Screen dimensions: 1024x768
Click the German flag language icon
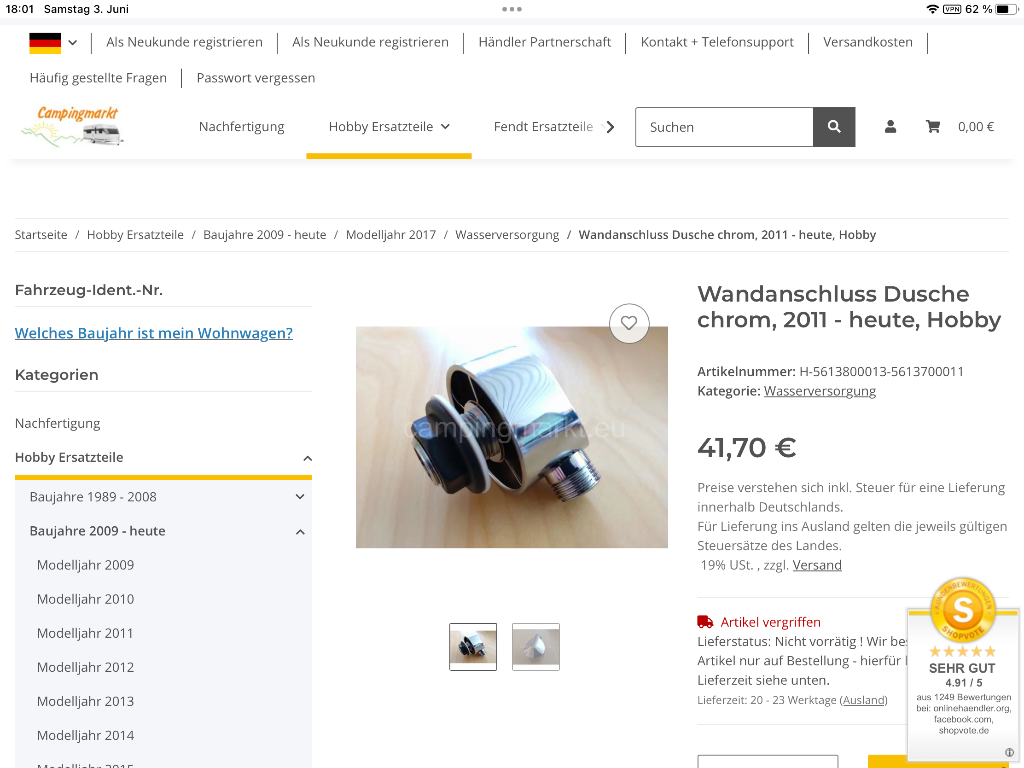coord(45,42)
